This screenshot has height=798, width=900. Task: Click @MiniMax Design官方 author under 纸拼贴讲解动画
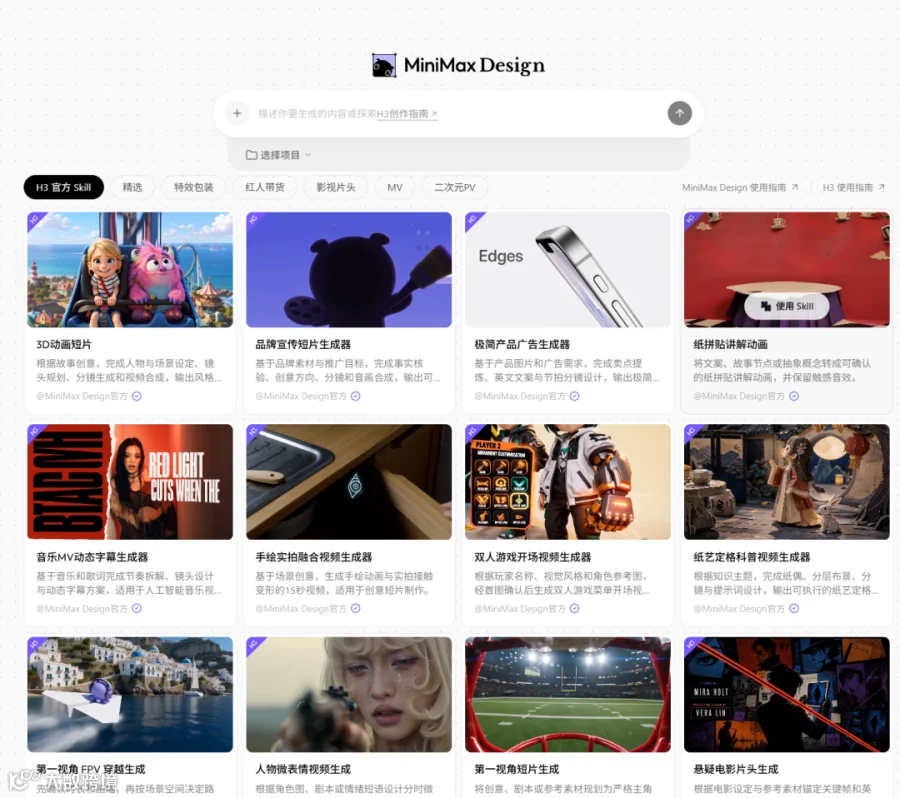[739, 396]
